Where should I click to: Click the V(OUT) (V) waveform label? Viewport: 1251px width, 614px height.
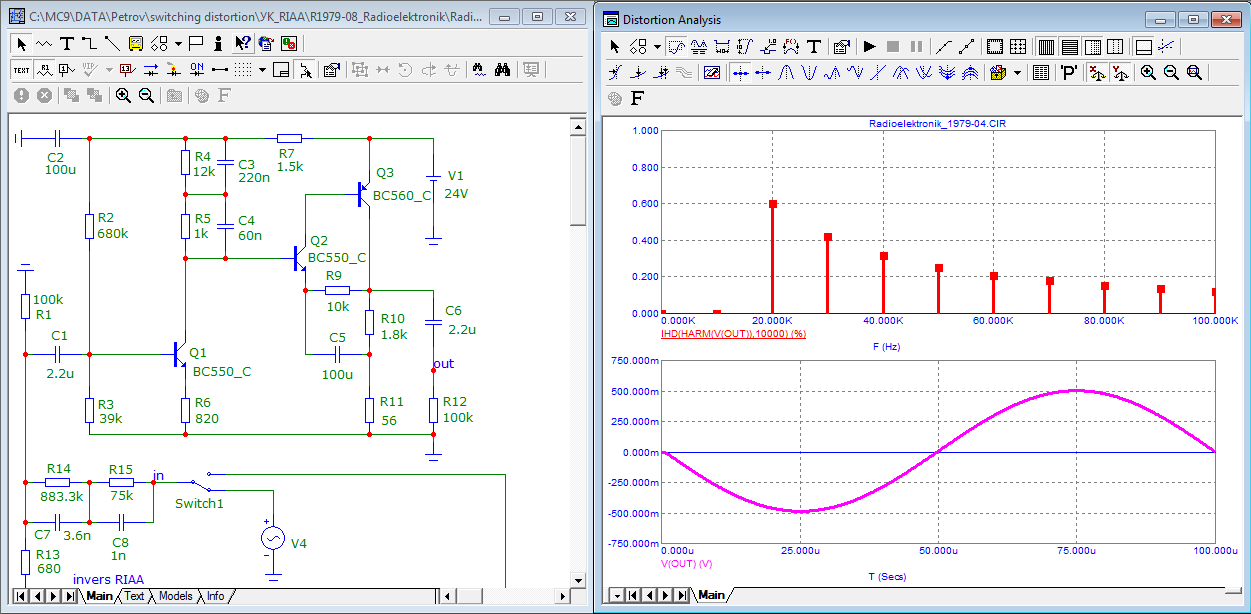[686, 564]
